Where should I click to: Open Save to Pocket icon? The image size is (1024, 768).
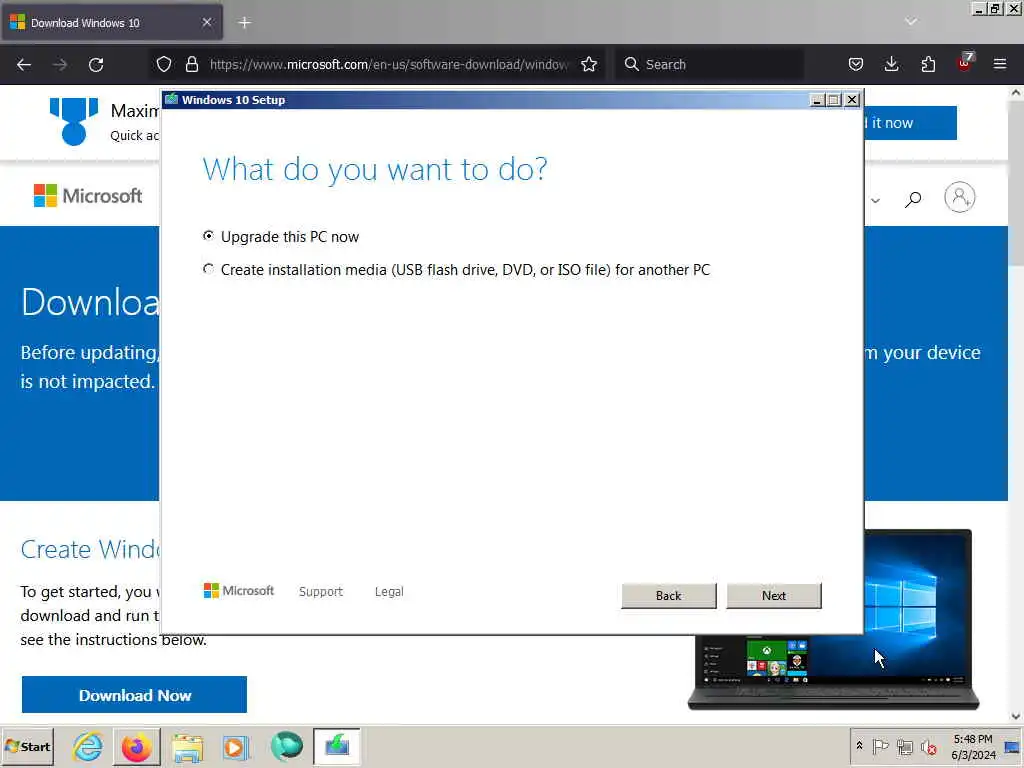856,64
